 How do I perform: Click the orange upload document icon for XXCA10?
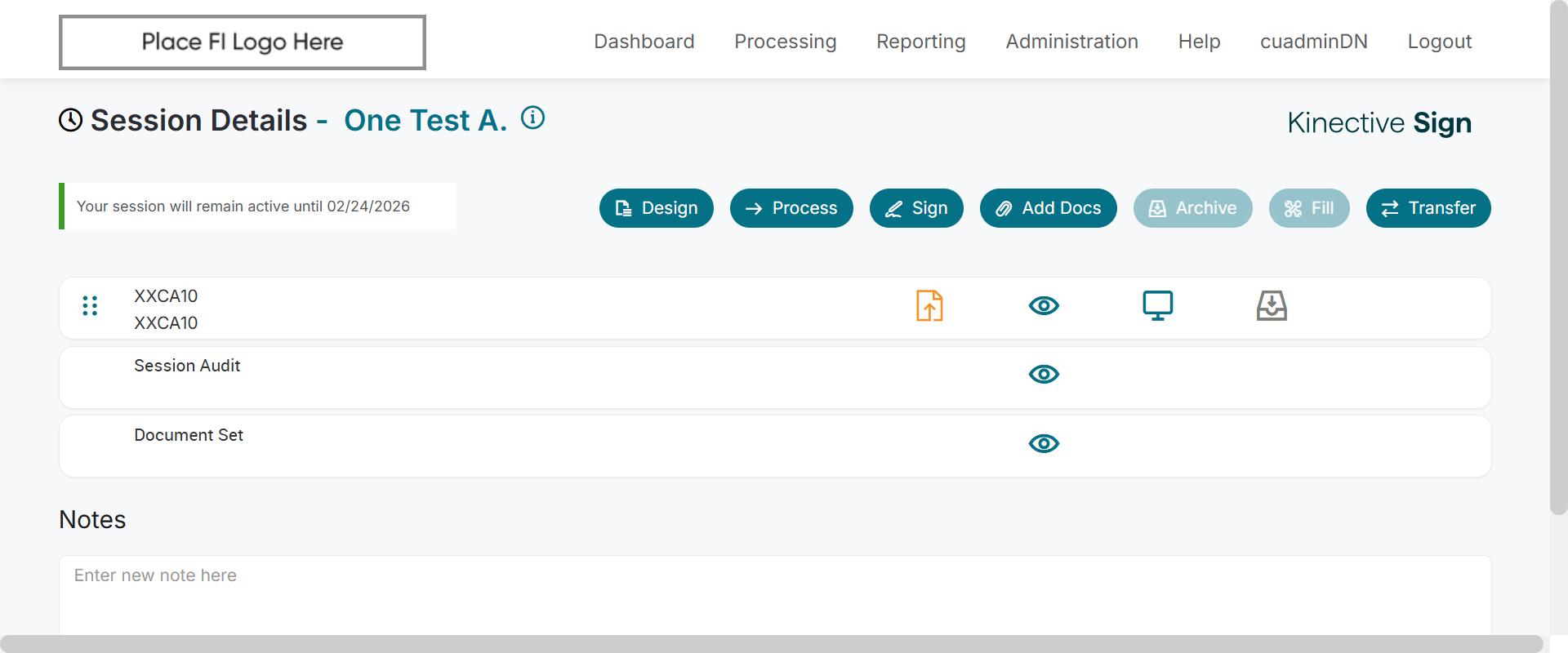tap(929, 306)
